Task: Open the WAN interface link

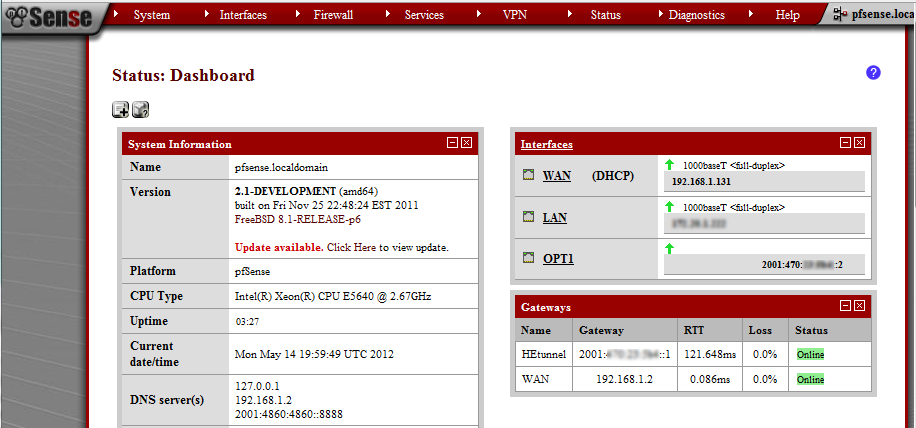Action: 557,176
